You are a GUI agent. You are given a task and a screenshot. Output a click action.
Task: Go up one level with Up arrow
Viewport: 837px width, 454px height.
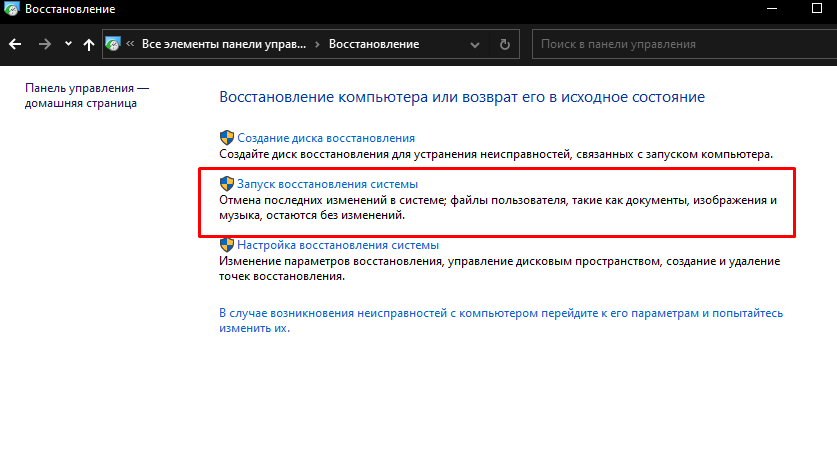tap(89, 45)
